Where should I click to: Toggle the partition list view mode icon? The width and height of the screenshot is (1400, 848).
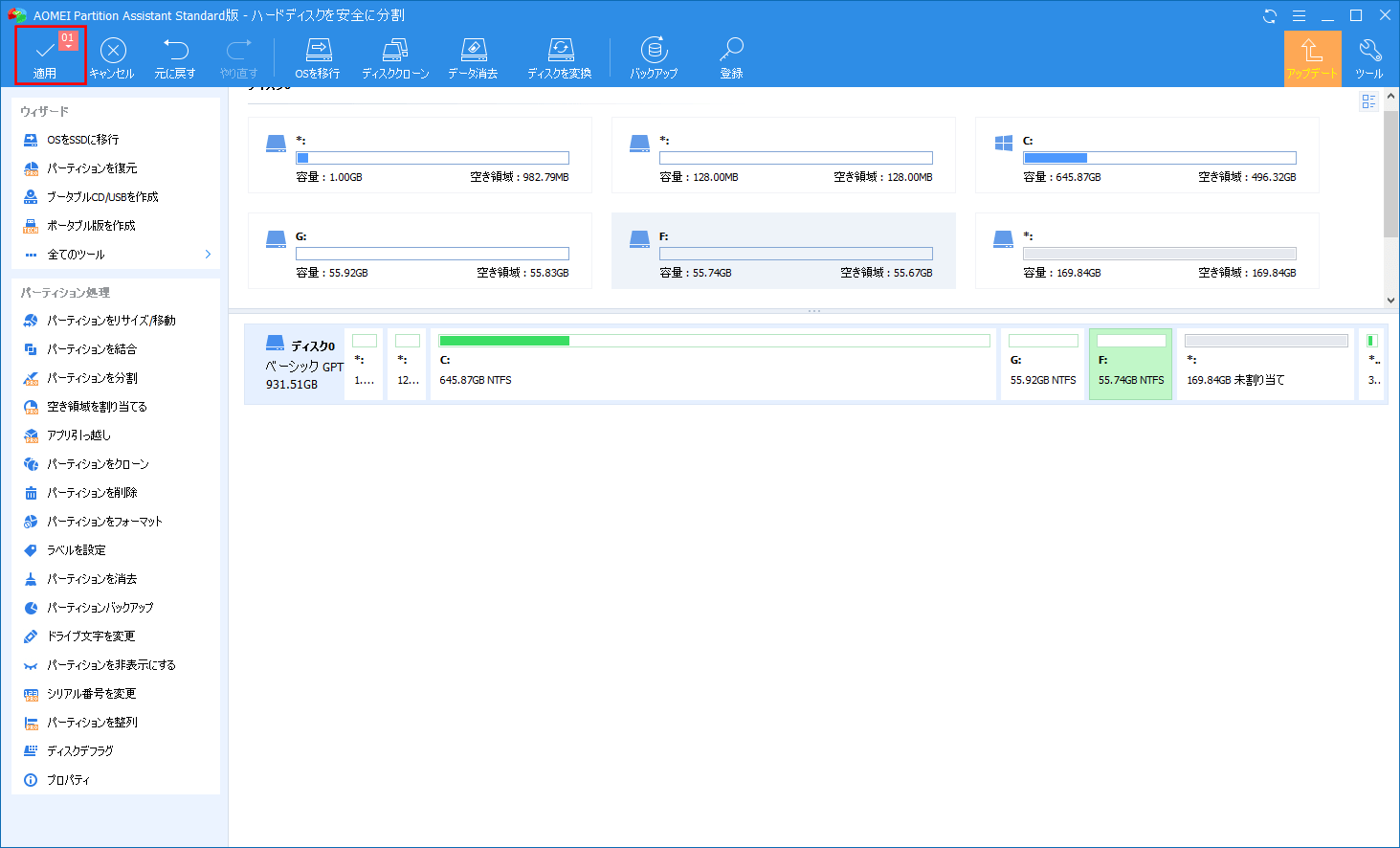point(1368,101)
